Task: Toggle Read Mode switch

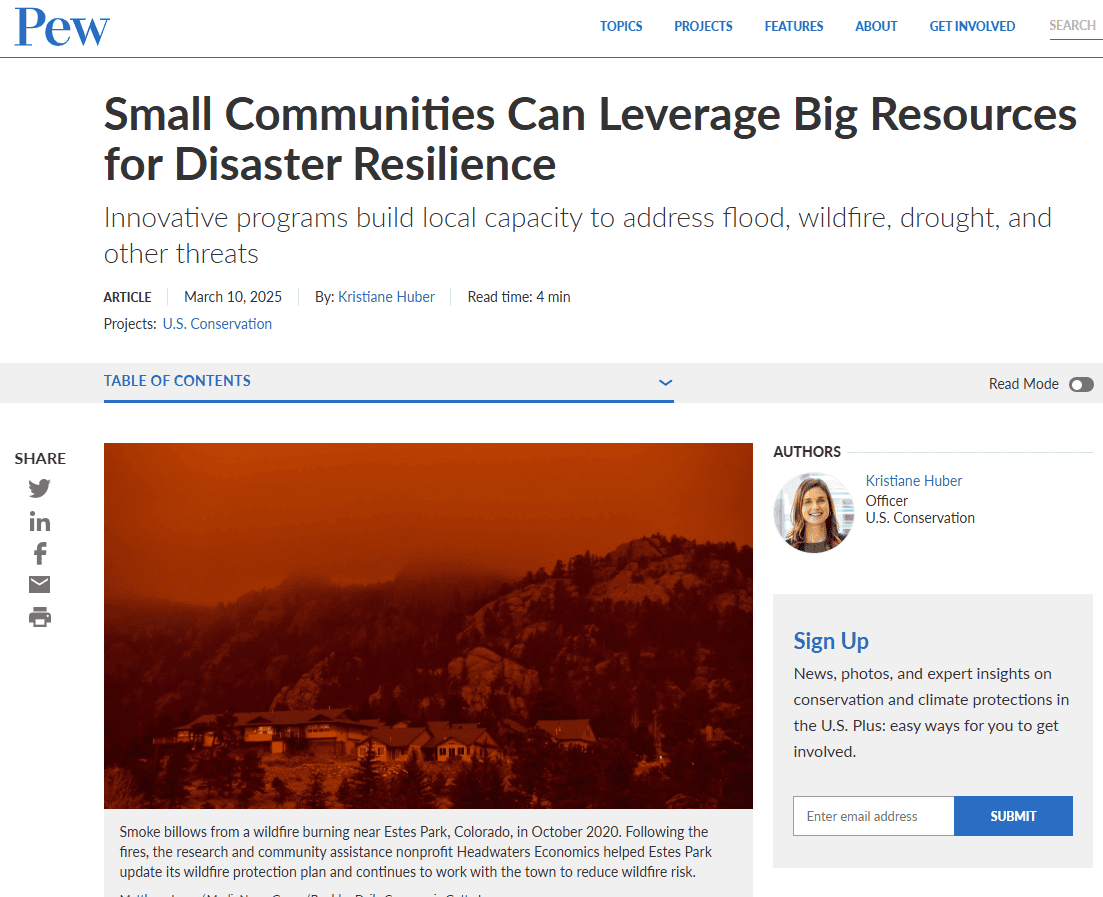Action: point(1081,384)
